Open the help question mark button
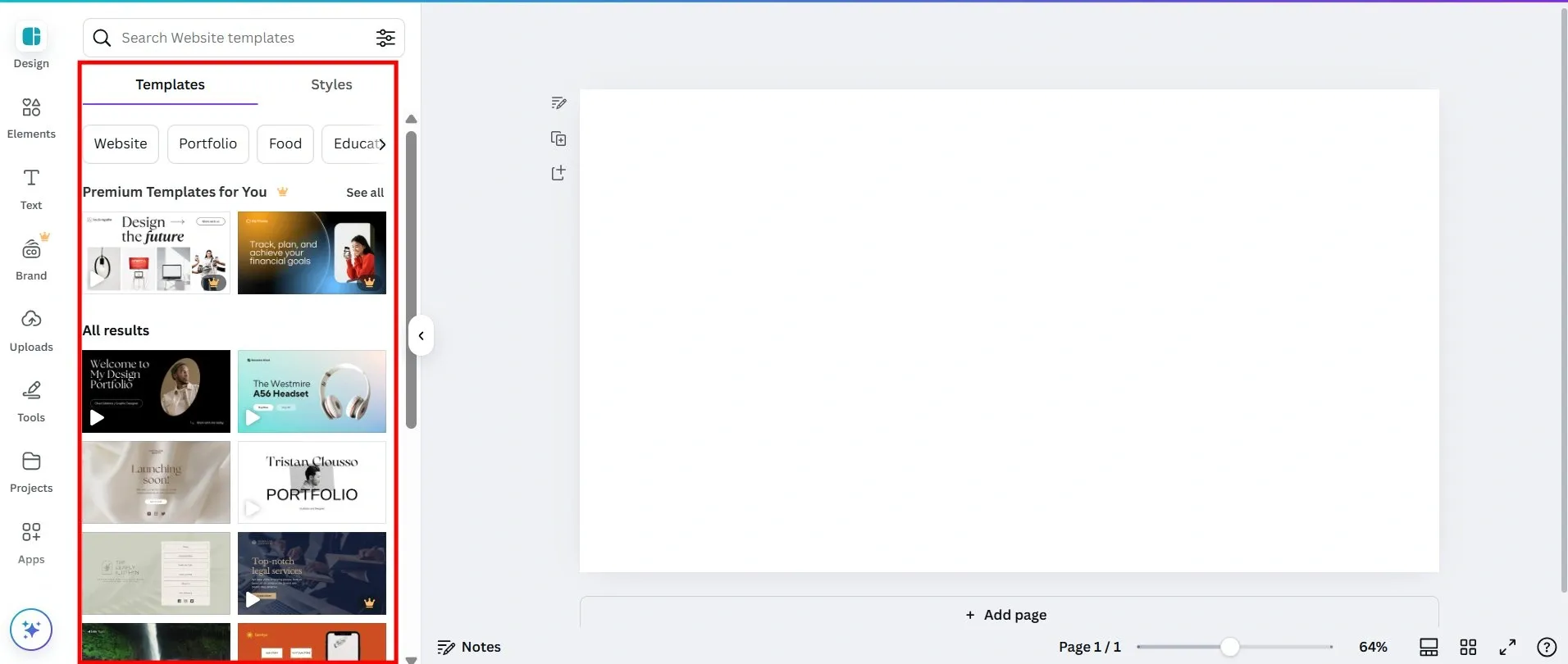 click(x=1547, y=647)
